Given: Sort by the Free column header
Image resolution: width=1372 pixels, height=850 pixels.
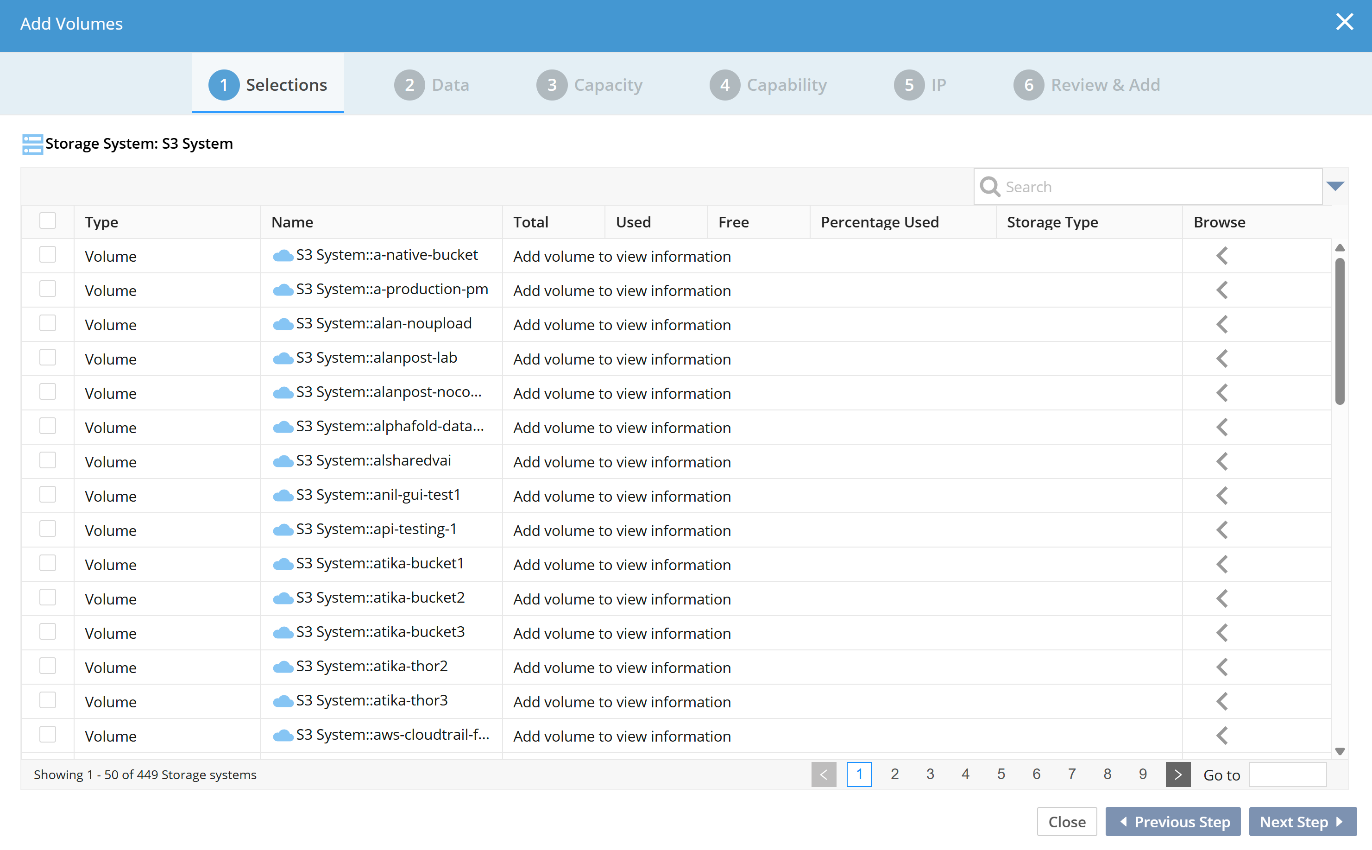Looking at the screenshot, I should coord(759,222).
